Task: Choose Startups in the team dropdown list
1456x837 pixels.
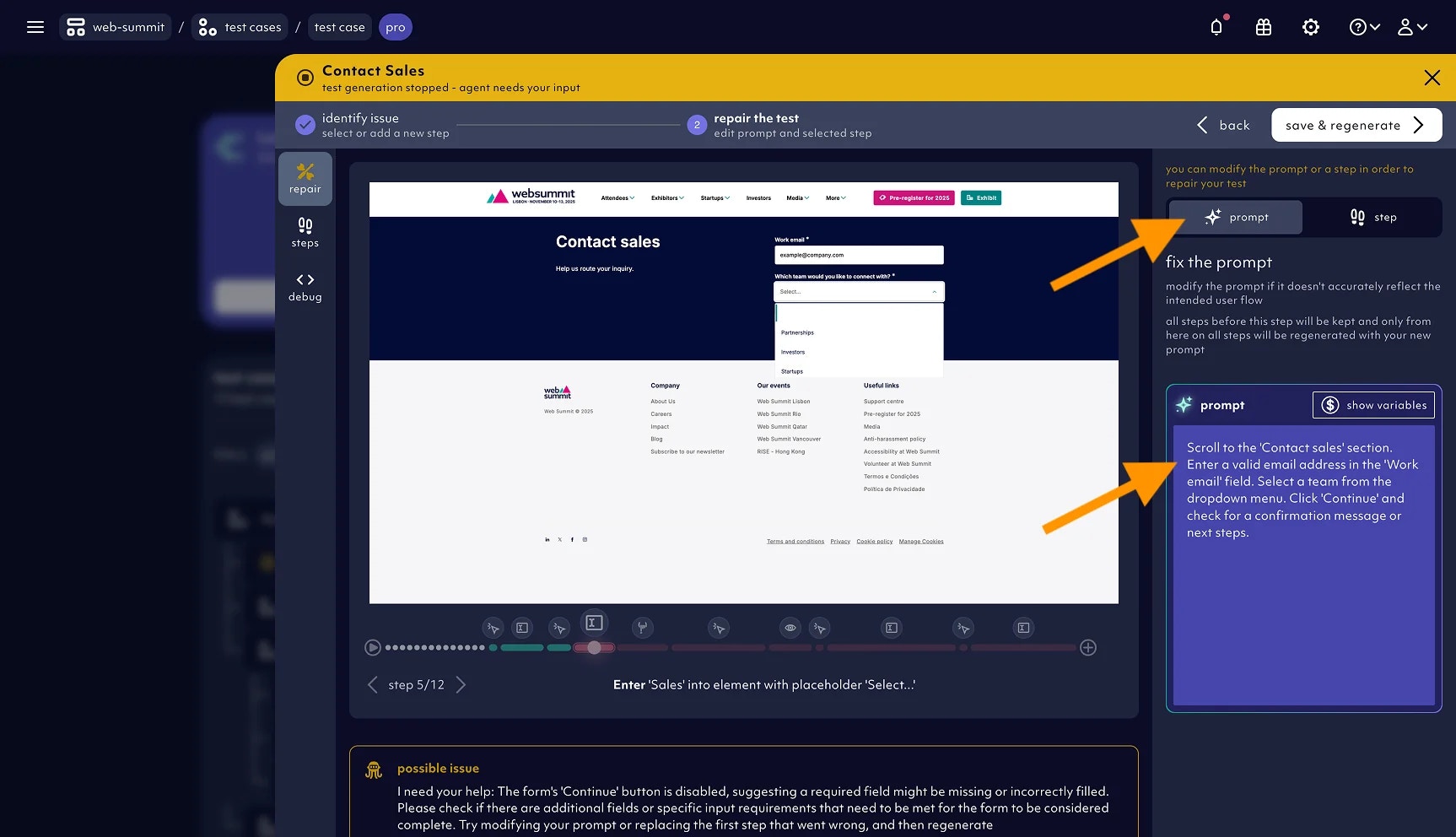Action: pyautogui.click(x=792, y=371)
